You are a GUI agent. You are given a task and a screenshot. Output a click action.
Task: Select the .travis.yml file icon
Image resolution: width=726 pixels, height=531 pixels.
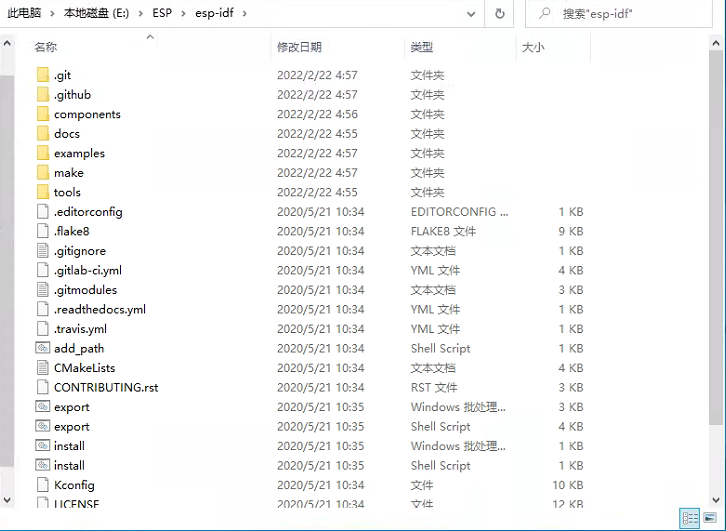tap(43, 328)
